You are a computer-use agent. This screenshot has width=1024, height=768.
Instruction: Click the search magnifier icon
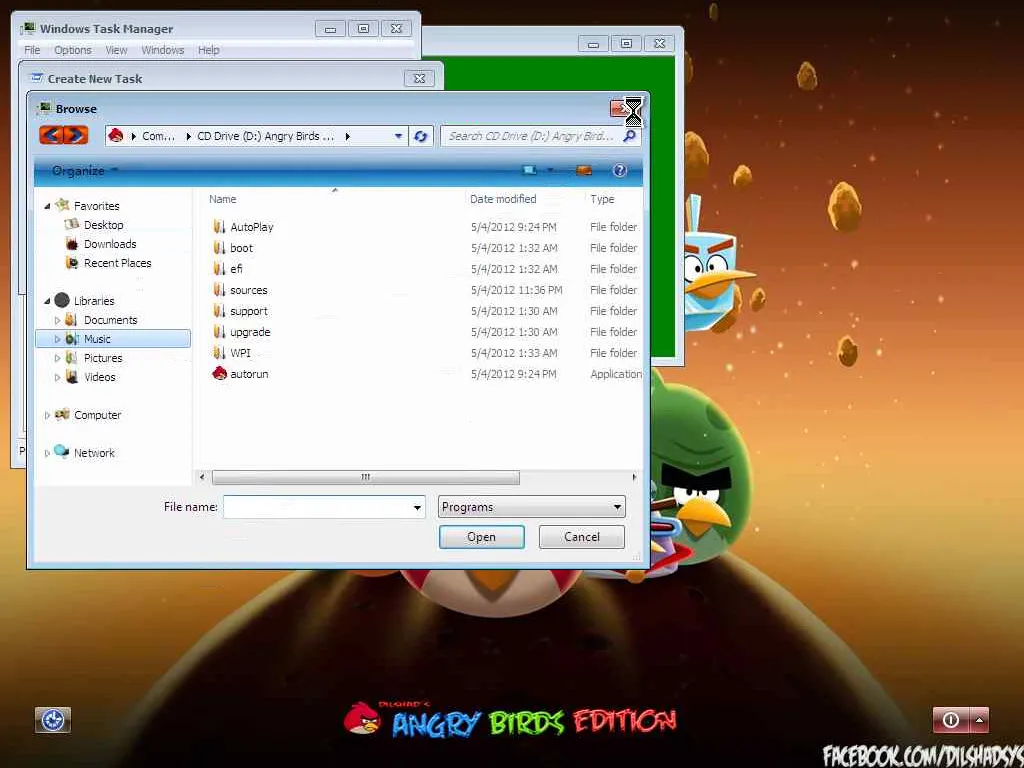pyautogui.click(x=630, y=136)
